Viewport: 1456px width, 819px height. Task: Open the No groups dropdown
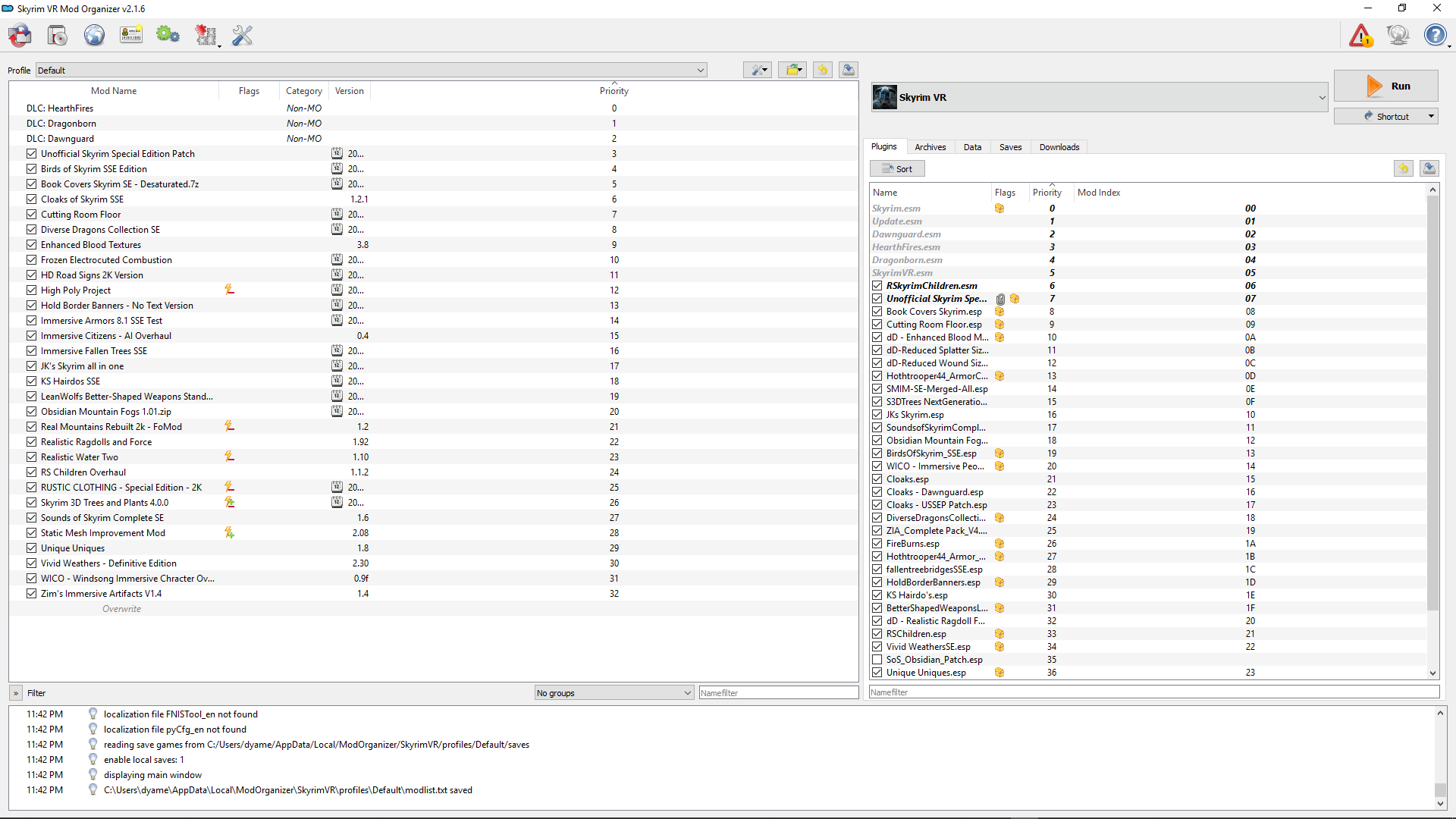coord(614,692)
